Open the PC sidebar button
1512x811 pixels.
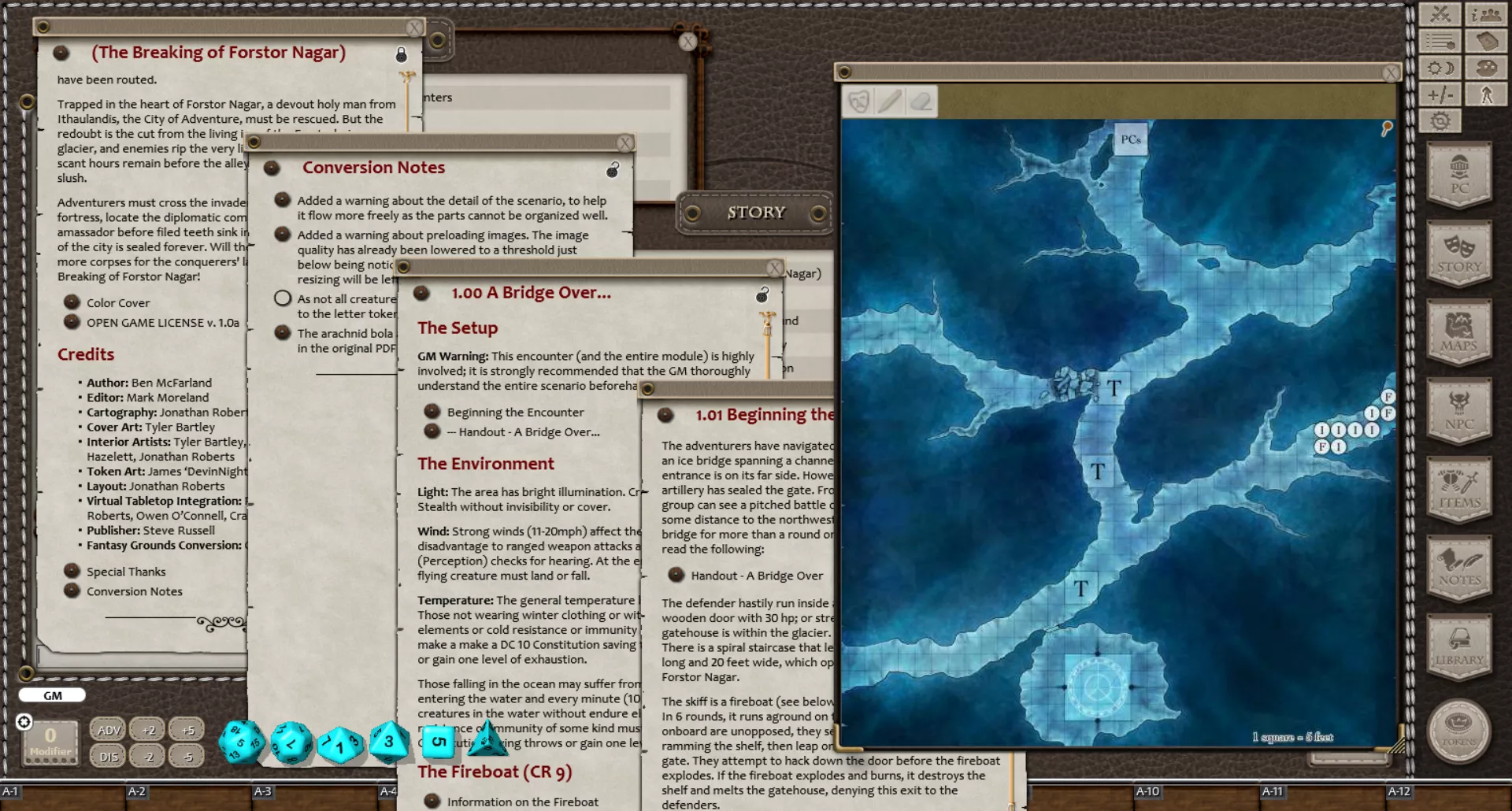[1459, 175]
